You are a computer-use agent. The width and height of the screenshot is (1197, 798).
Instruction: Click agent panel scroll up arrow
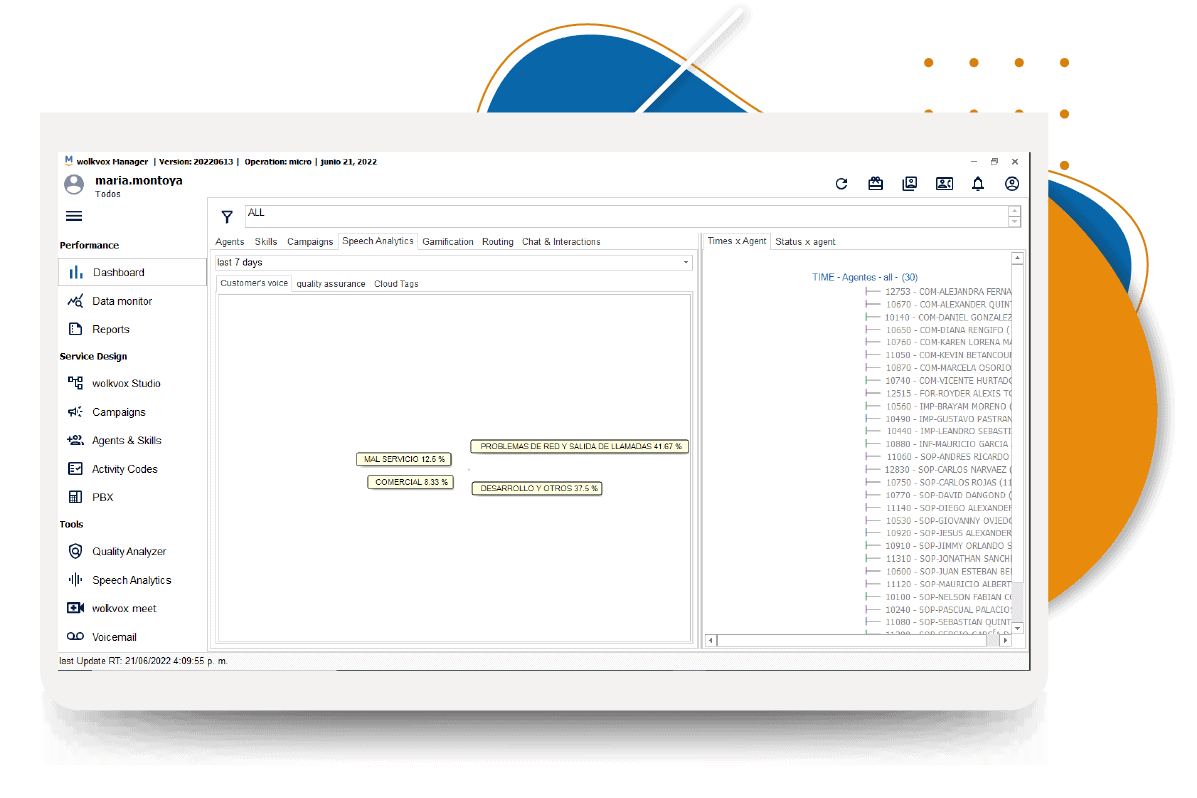pyautogui.click(x=1017, y=259)
